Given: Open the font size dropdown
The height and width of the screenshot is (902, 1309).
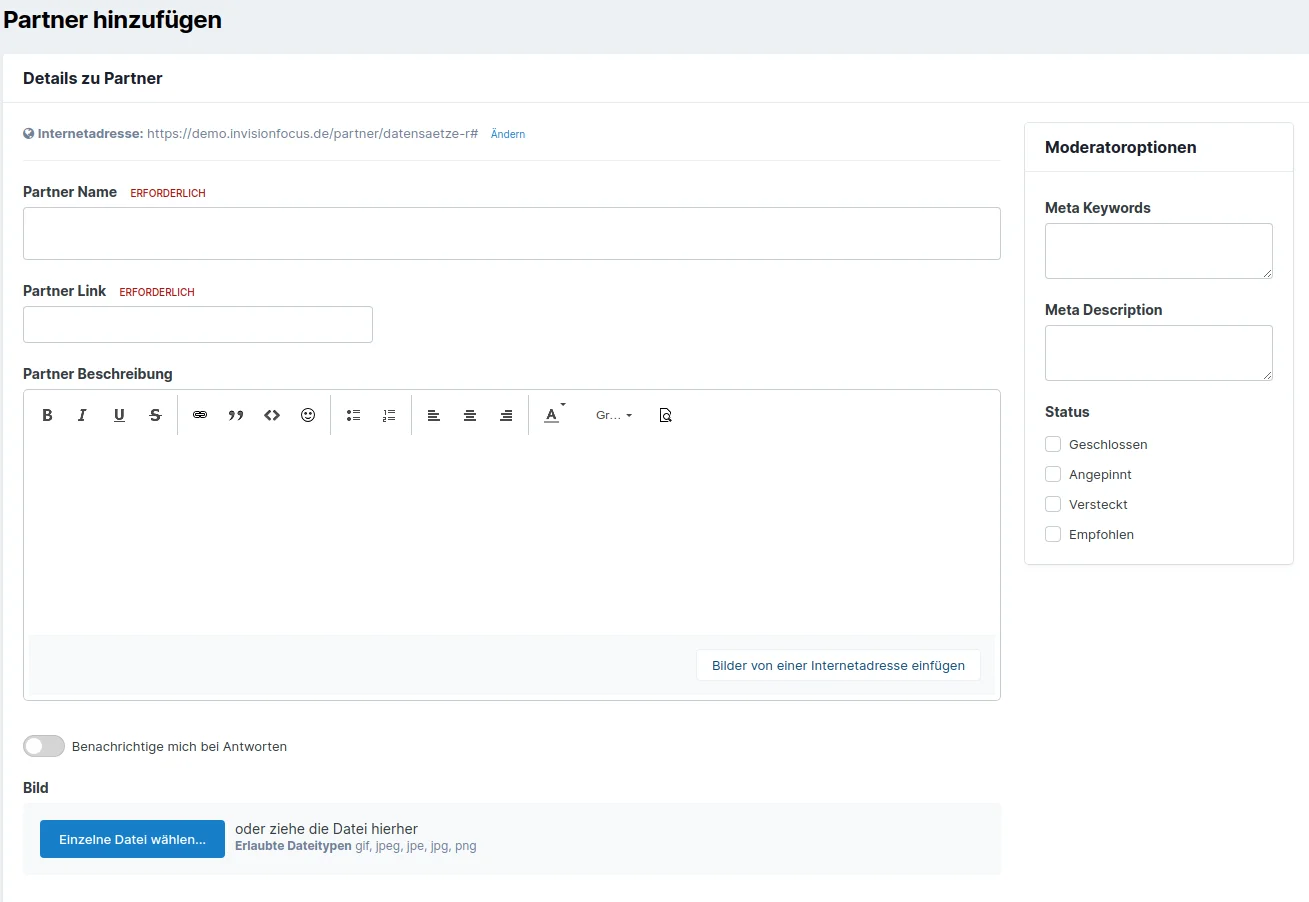Looking at the screenshot, I should click(x=614, y=415).
